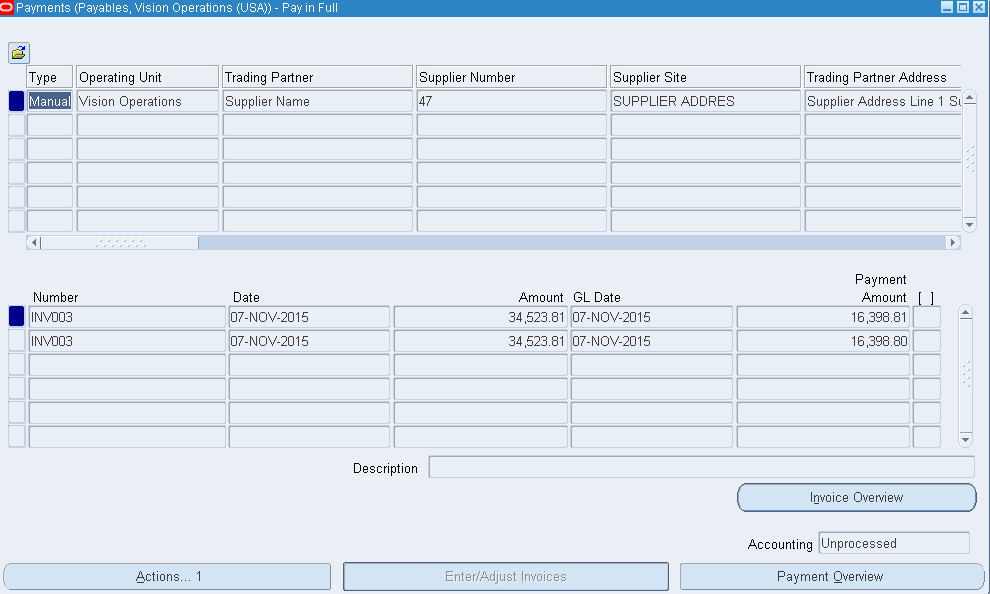Open the Actions... 1 button
990x594 pixels.
(167, 577)
